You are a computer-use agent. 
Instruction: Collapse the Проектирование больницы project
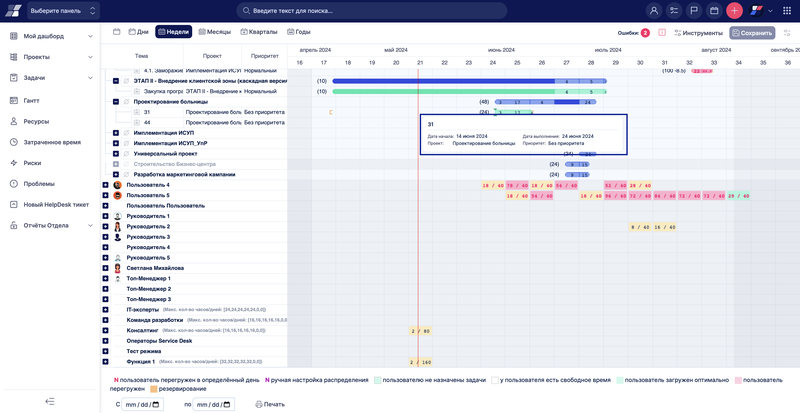(x=116, y=102)
